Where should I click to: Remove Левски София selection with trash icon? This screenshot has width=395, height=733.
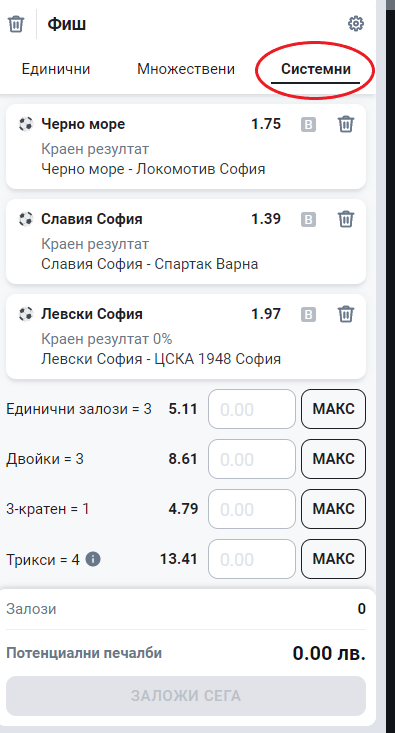click(346, 314)
